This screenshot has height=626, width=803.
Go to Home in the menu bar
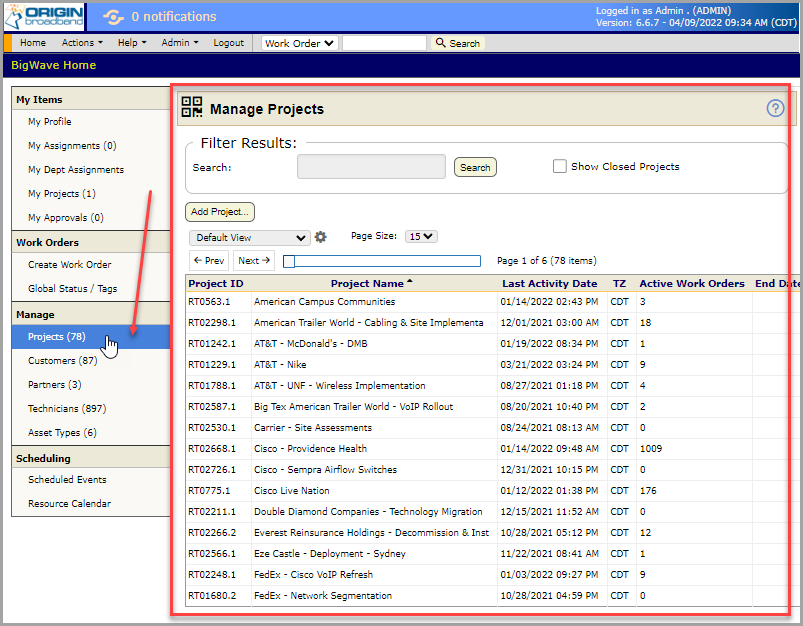click(33, 43)
